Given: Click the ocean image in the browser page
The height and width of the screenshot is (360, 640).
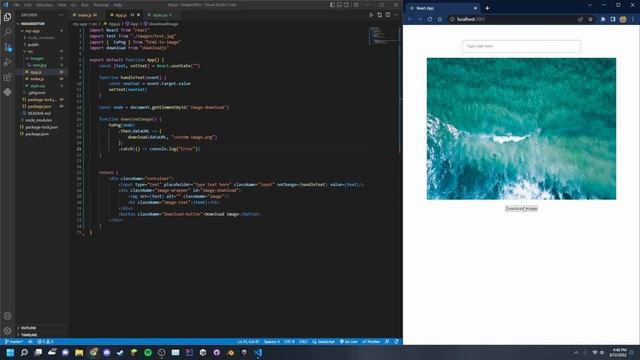Looking at the screenshot, I should pyautogui.click(x=521, y=129).
